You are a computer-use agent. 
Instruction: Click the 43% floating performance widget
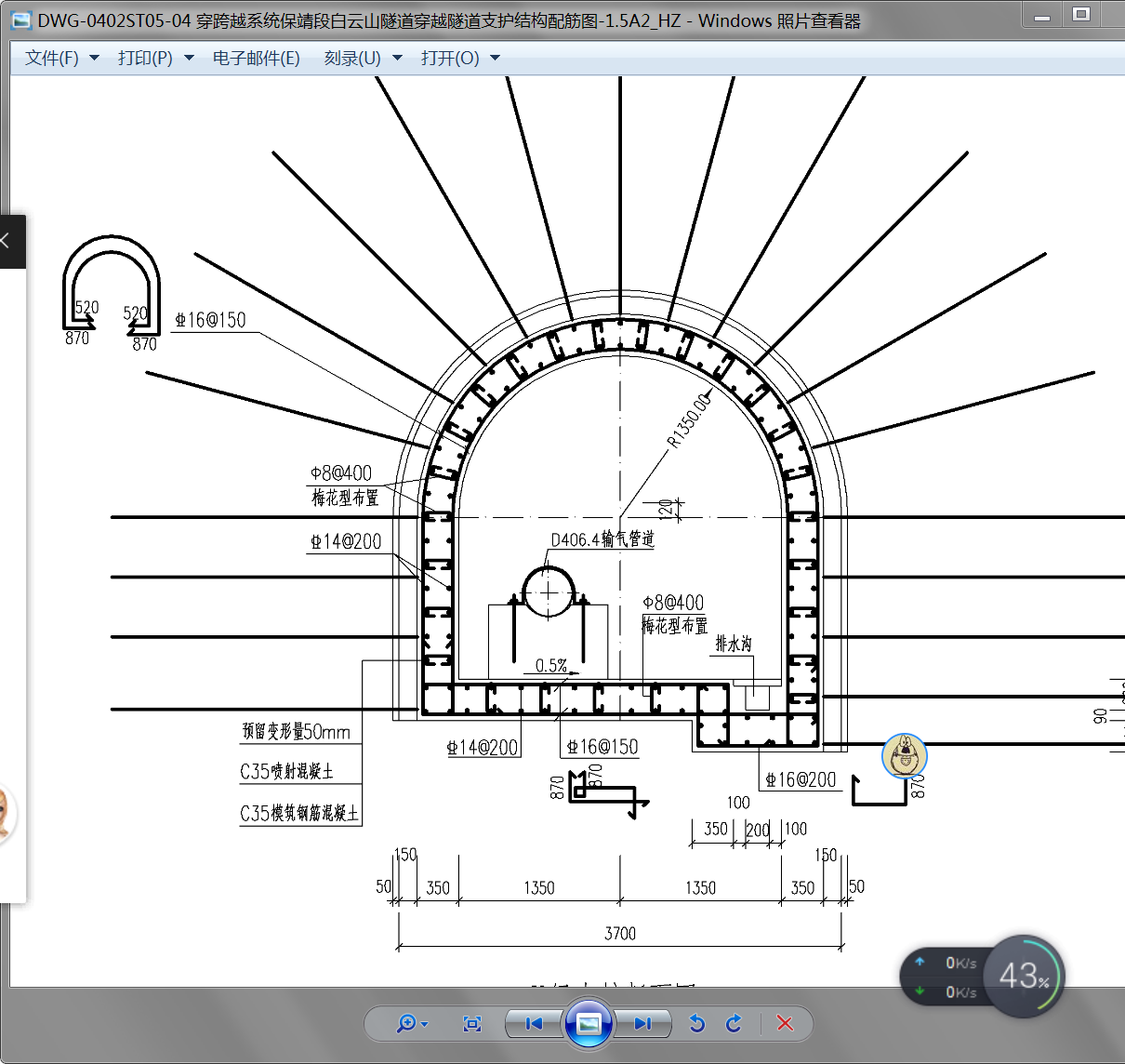pos(1024,976)
